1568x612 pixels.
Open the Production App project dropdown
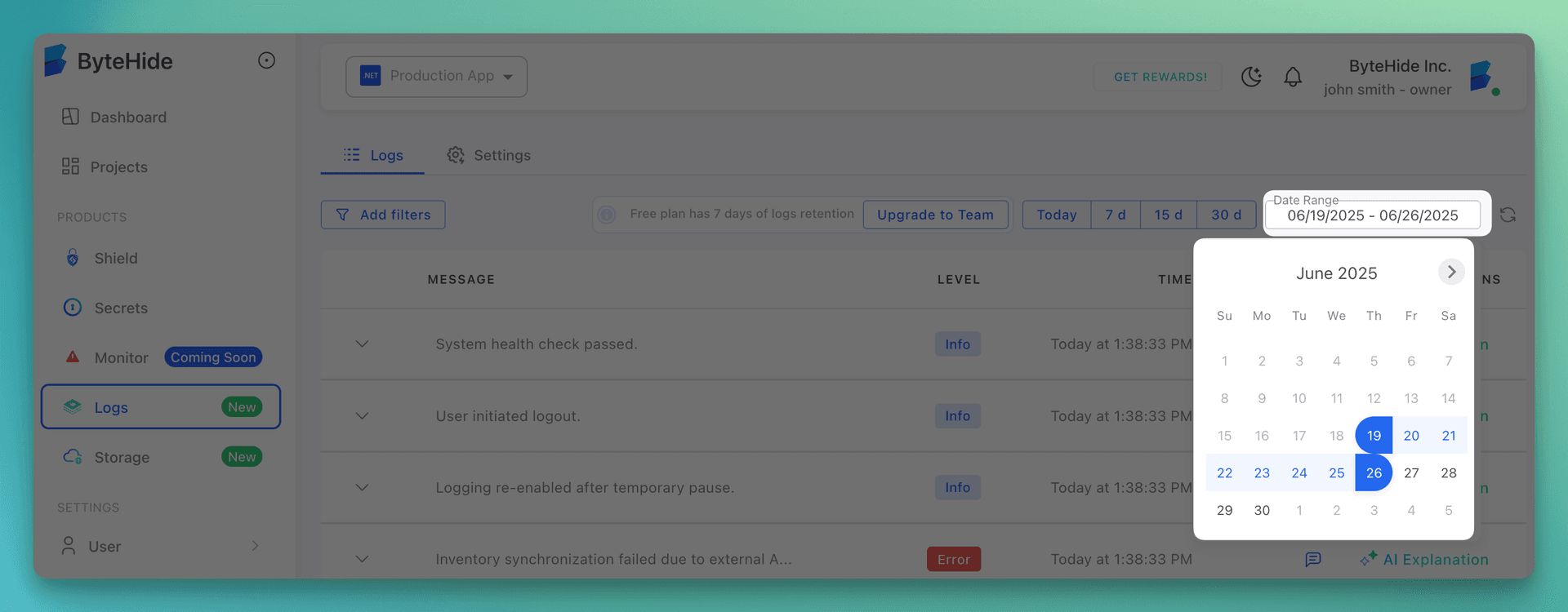point(436,77)
